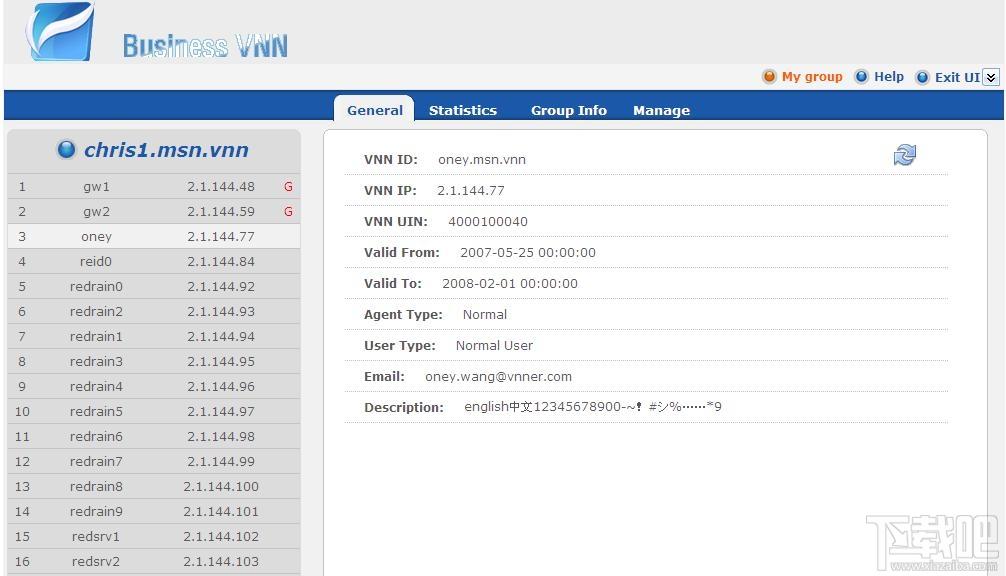
Task: Select the redrain5 member row
Action: pyautogui.click(x=154, y=412)
